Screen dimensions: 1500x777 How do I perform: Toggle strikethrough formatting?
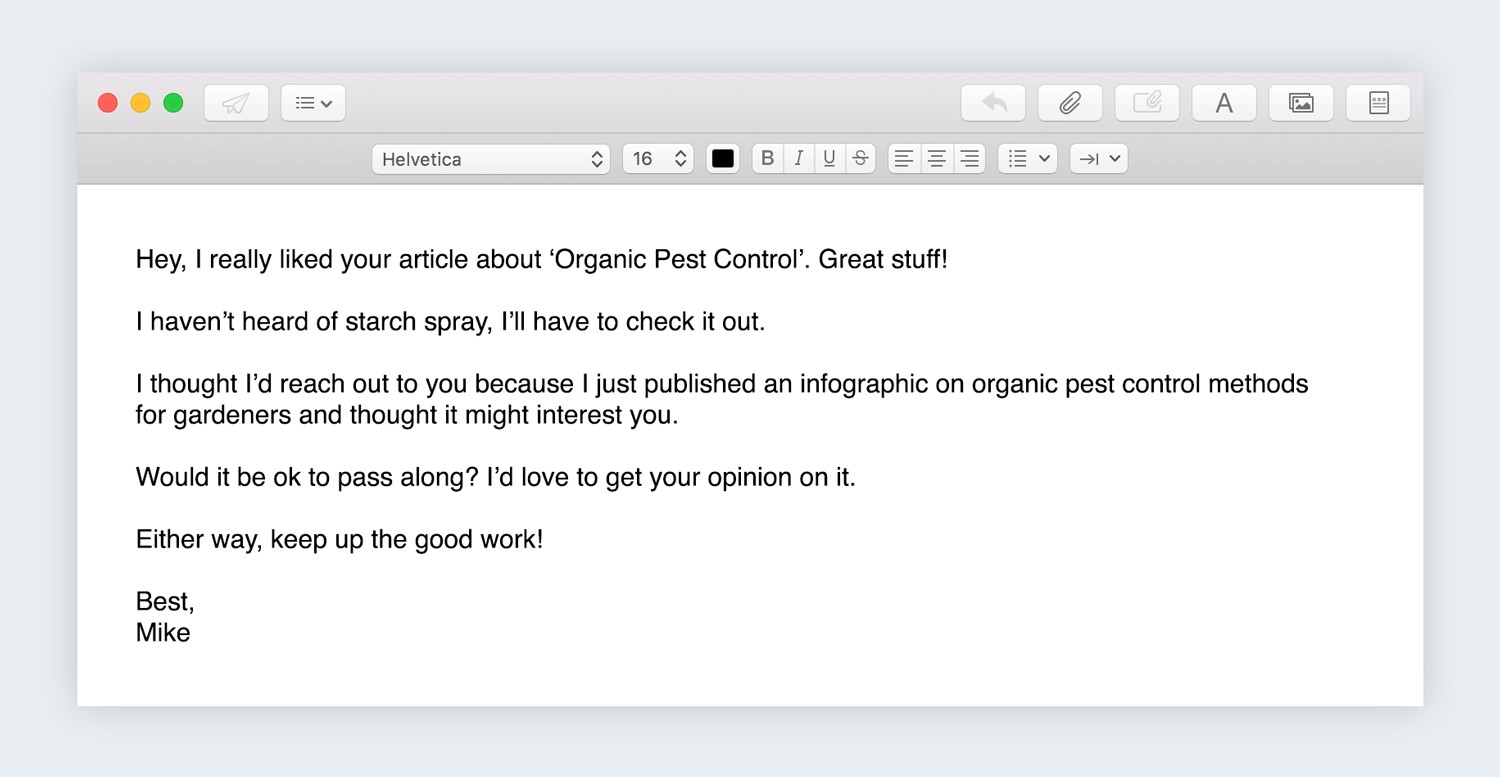[x=860, y=158]
